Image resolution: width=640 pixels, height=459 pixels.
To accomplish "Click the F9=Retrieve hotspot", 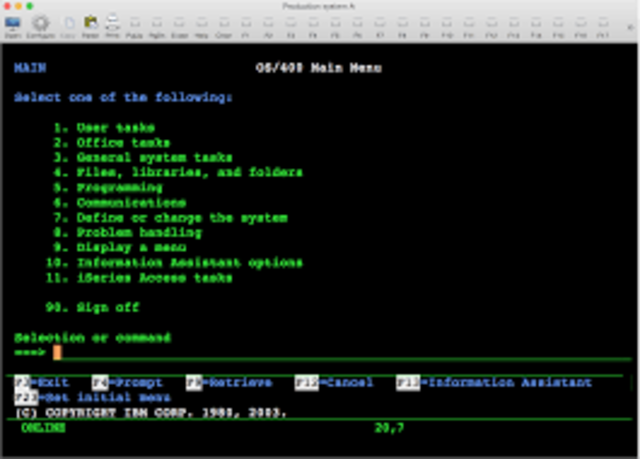I will 229,382.
